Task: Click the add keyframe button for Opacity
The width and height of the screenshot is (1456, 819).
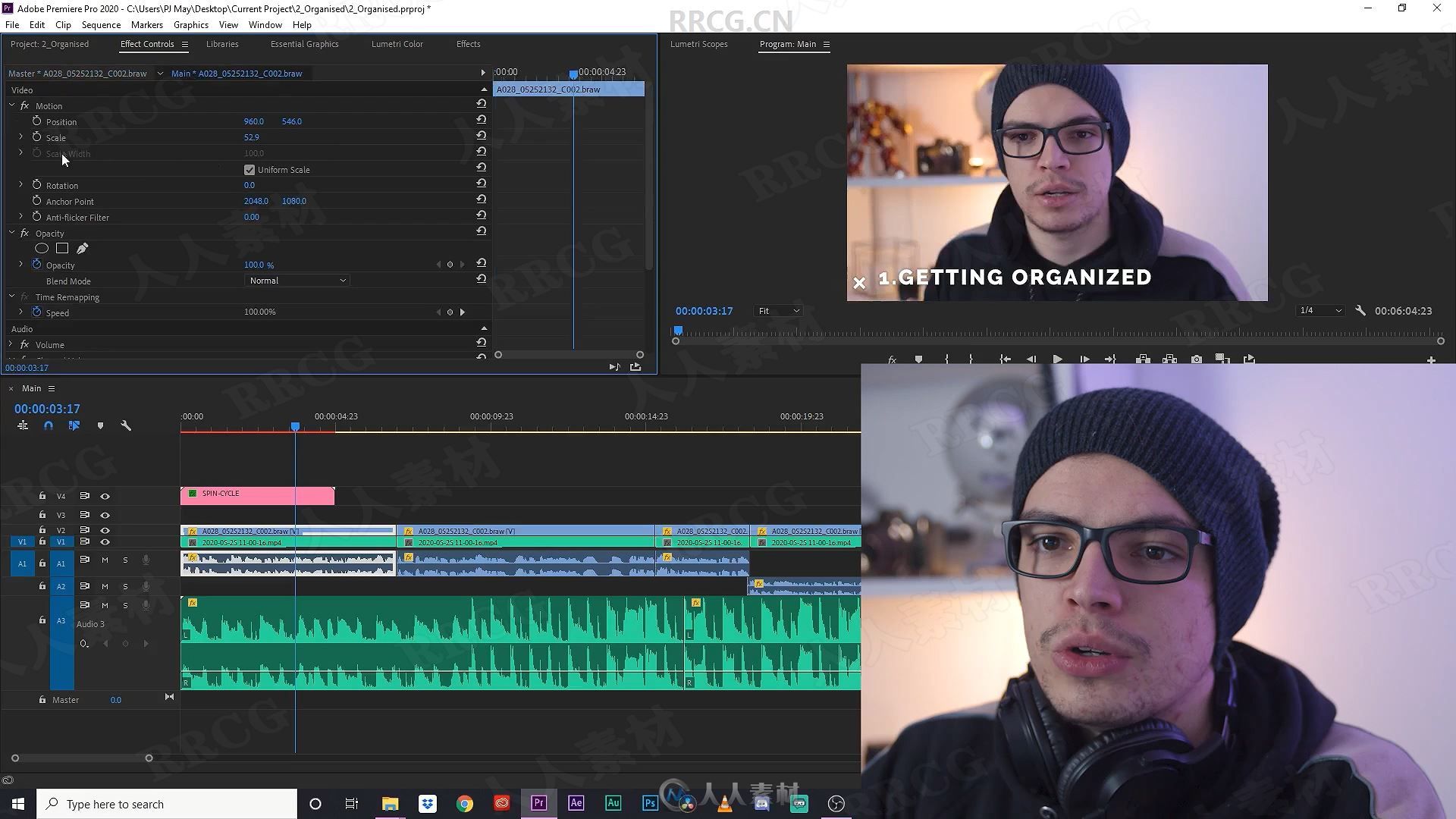Action: point(449,264)
